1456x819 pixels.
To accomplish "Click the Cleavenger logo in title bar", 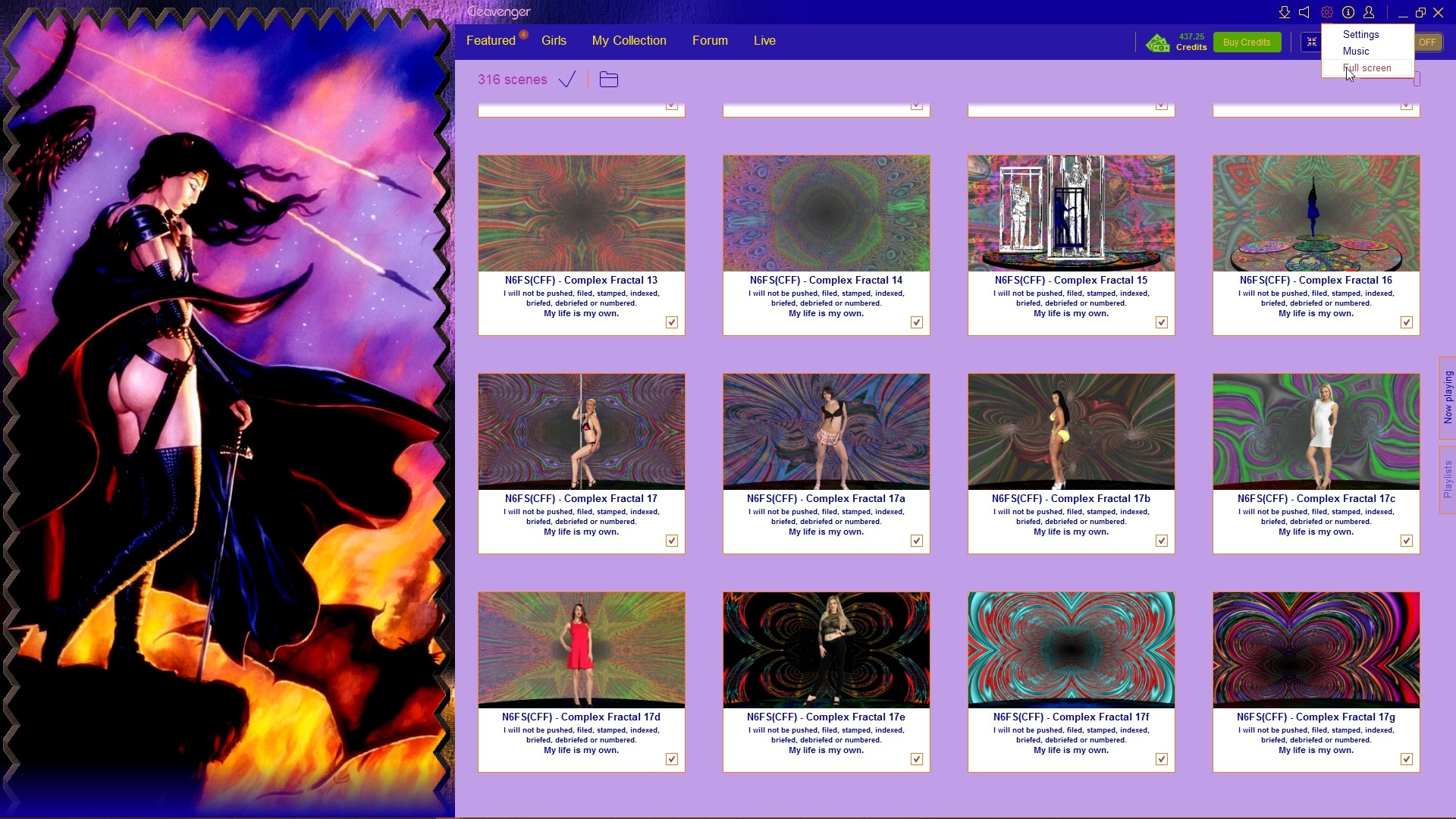I will tap(499, 12).
